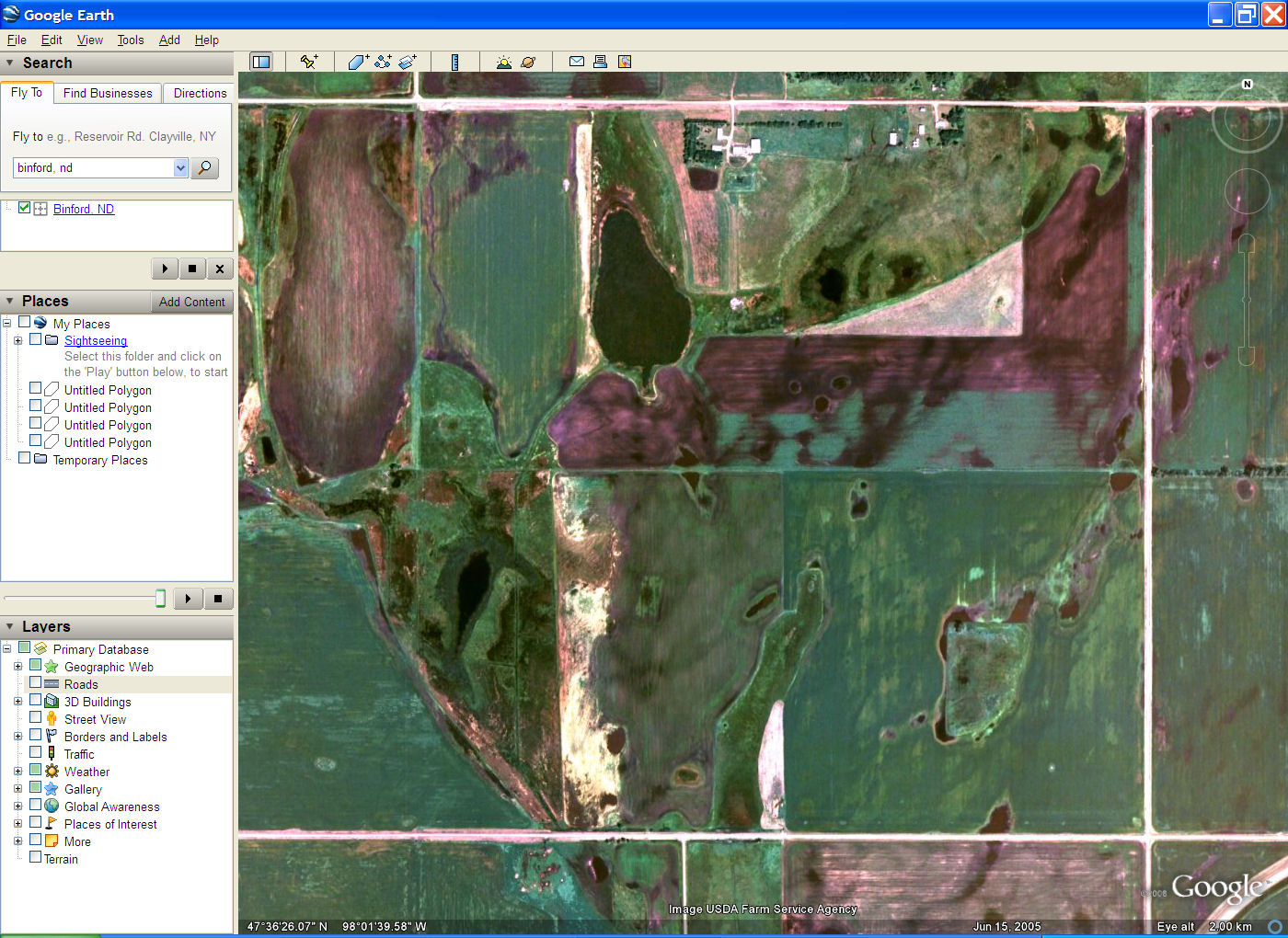Play the Places tour
The height and width of the screenshot is (938, 1288).
(x=188, y=599)
